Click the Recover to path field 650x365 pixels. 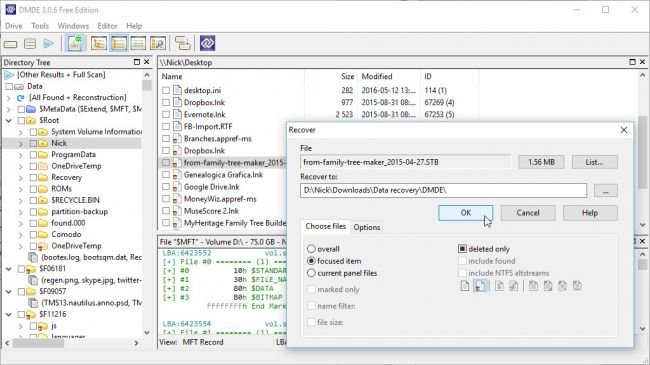[x=443, y=190]
